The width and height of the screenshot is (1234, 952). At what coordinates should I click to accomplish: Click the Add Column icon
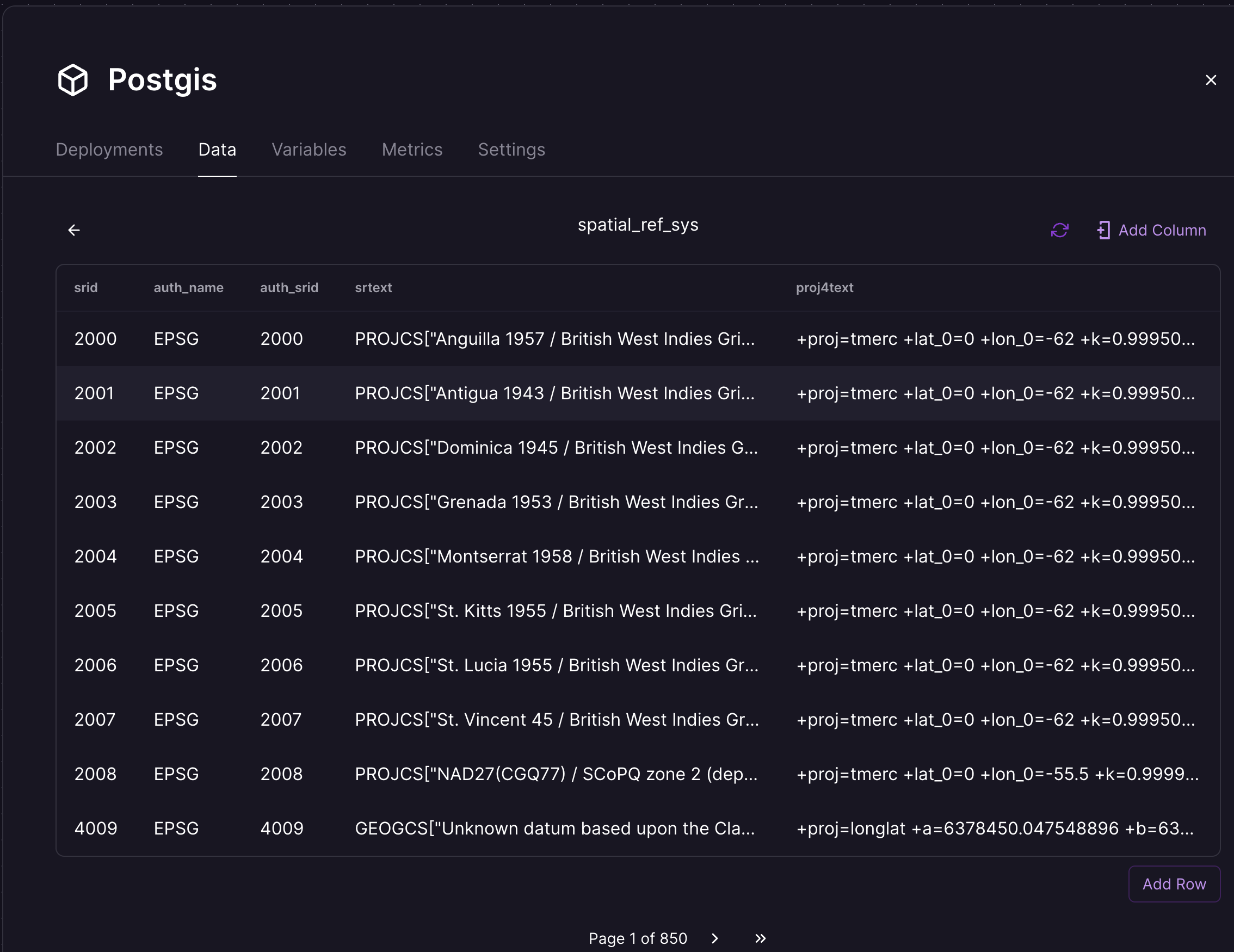[1103, 231]
